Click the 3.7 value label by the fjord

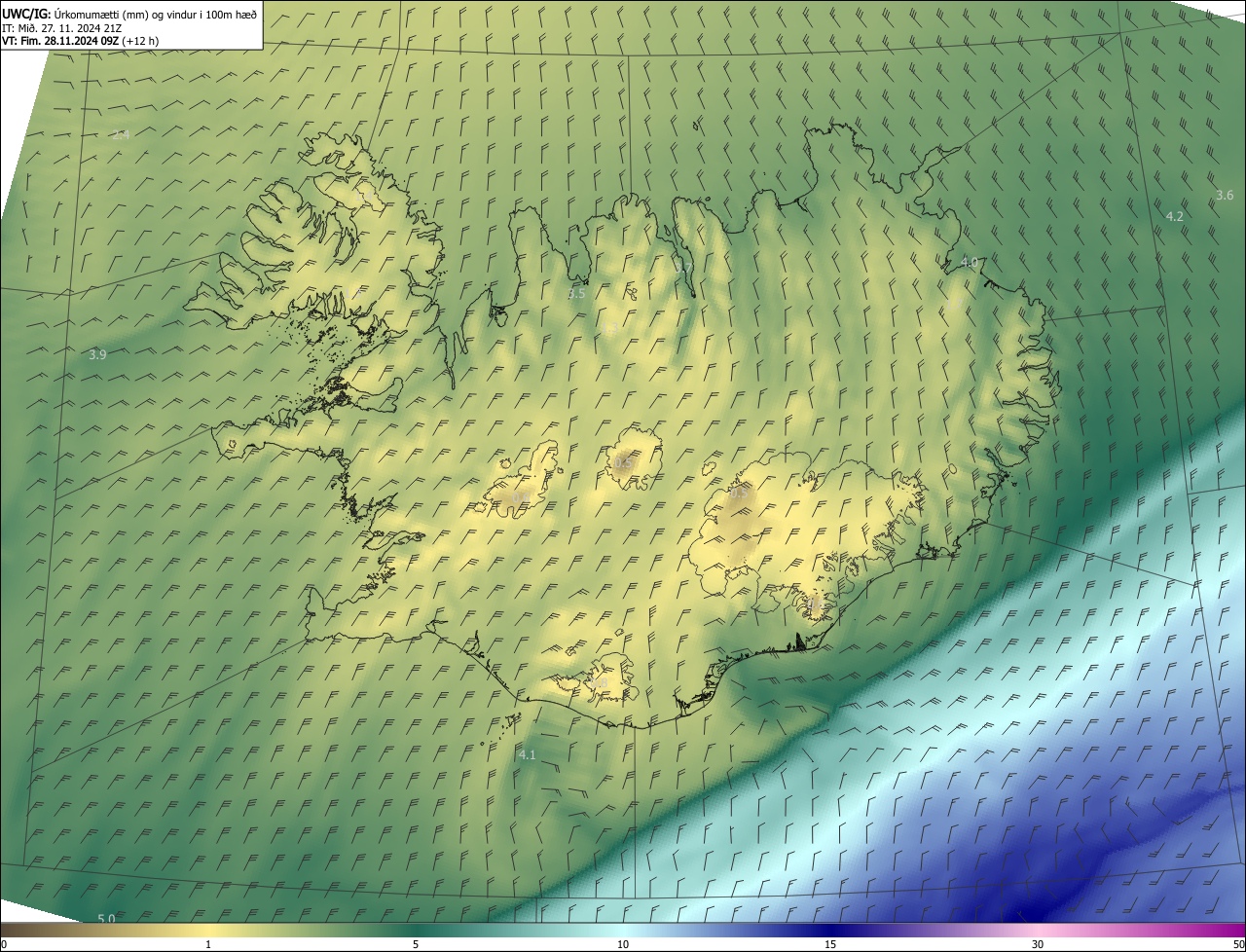[x=684, y=267]
